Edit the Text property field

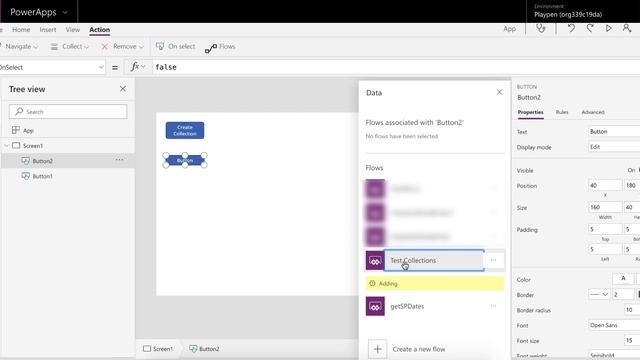click(614, 131)
